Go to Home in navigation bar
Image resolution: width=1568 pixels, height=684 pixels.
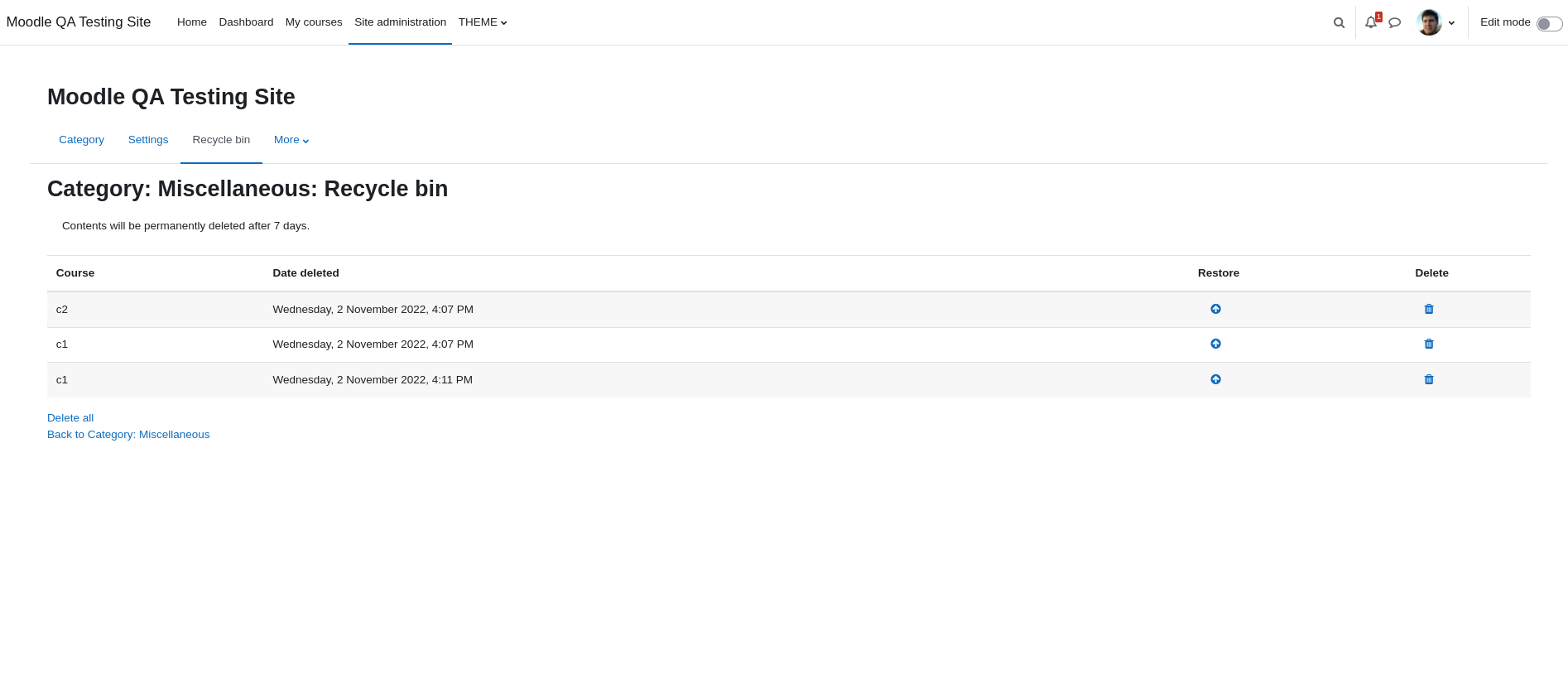pos(192,22)
